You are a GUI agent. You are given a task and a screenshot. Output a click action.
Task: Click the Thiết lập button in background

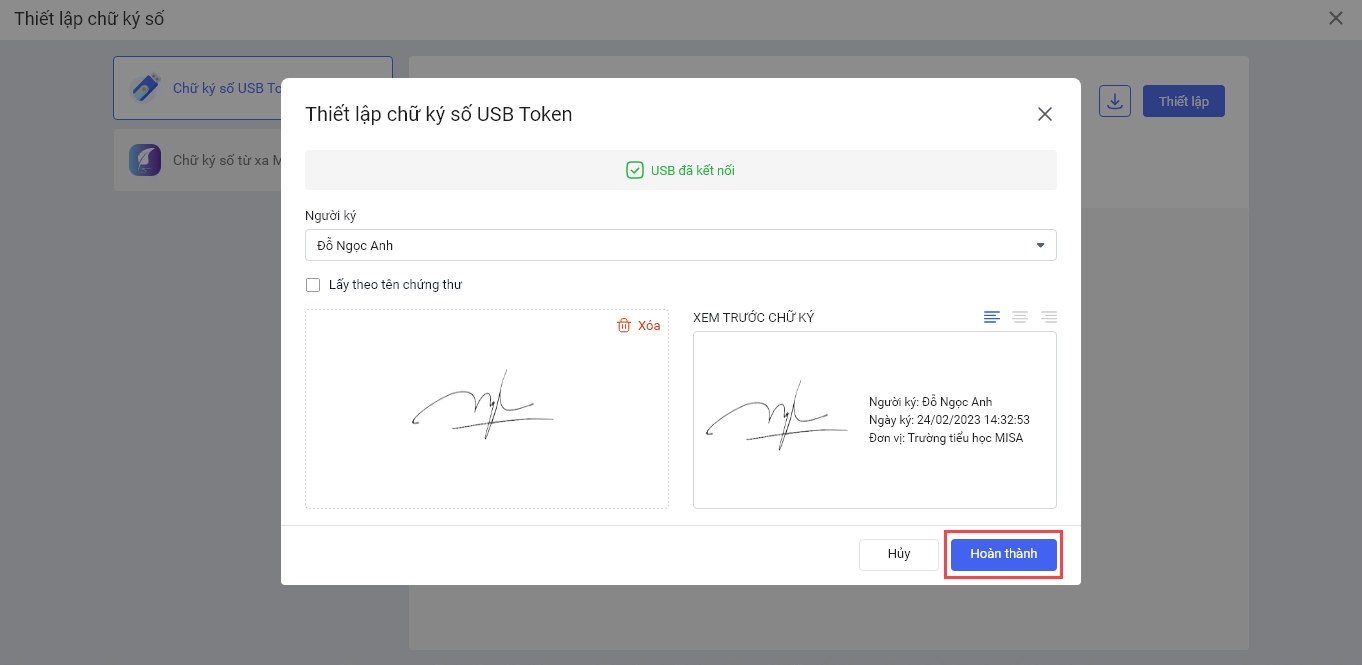point(1184,101)
